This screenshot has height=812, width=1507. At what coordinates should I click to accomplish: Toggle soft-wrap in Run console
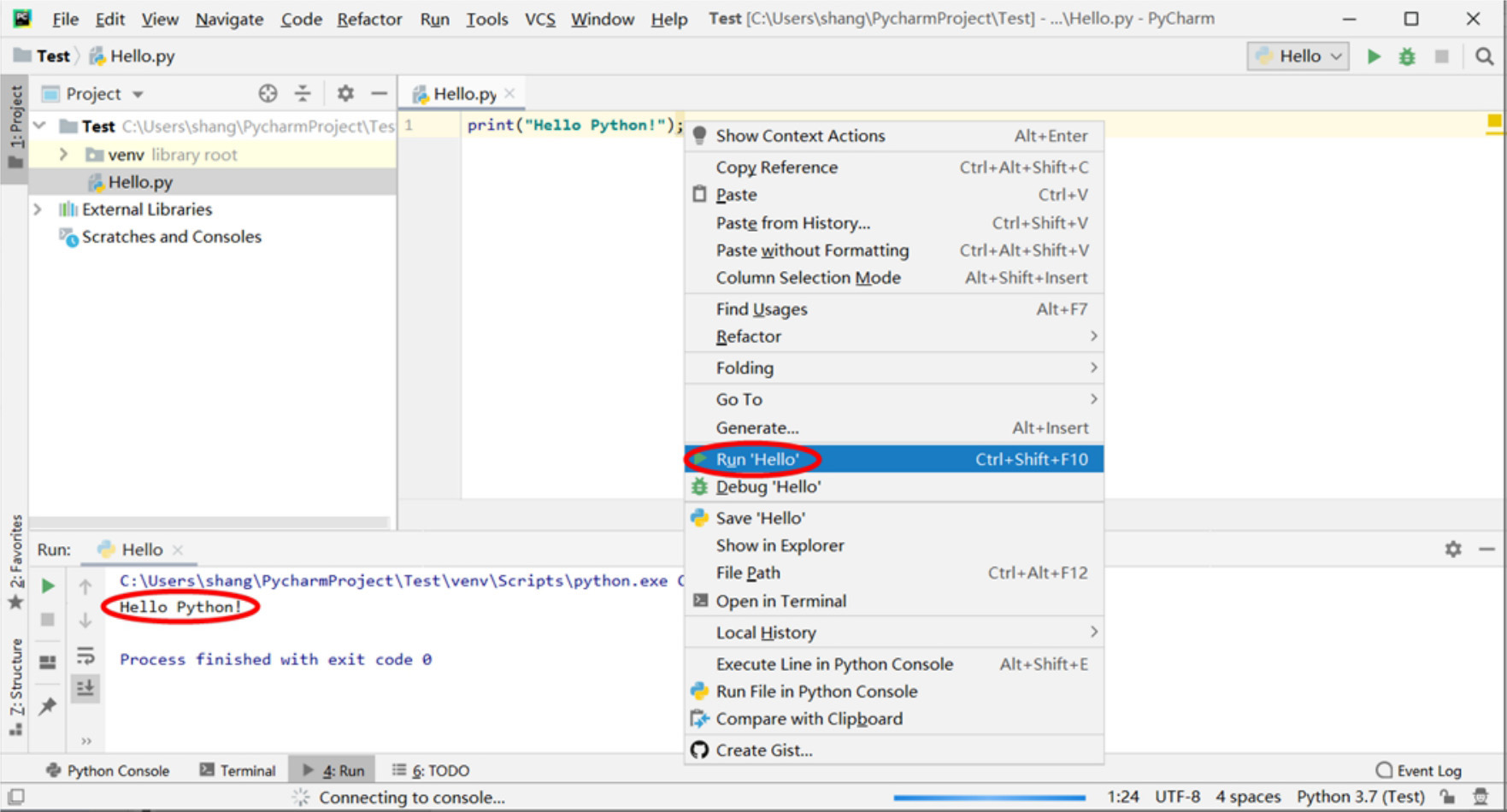point(85,656)
